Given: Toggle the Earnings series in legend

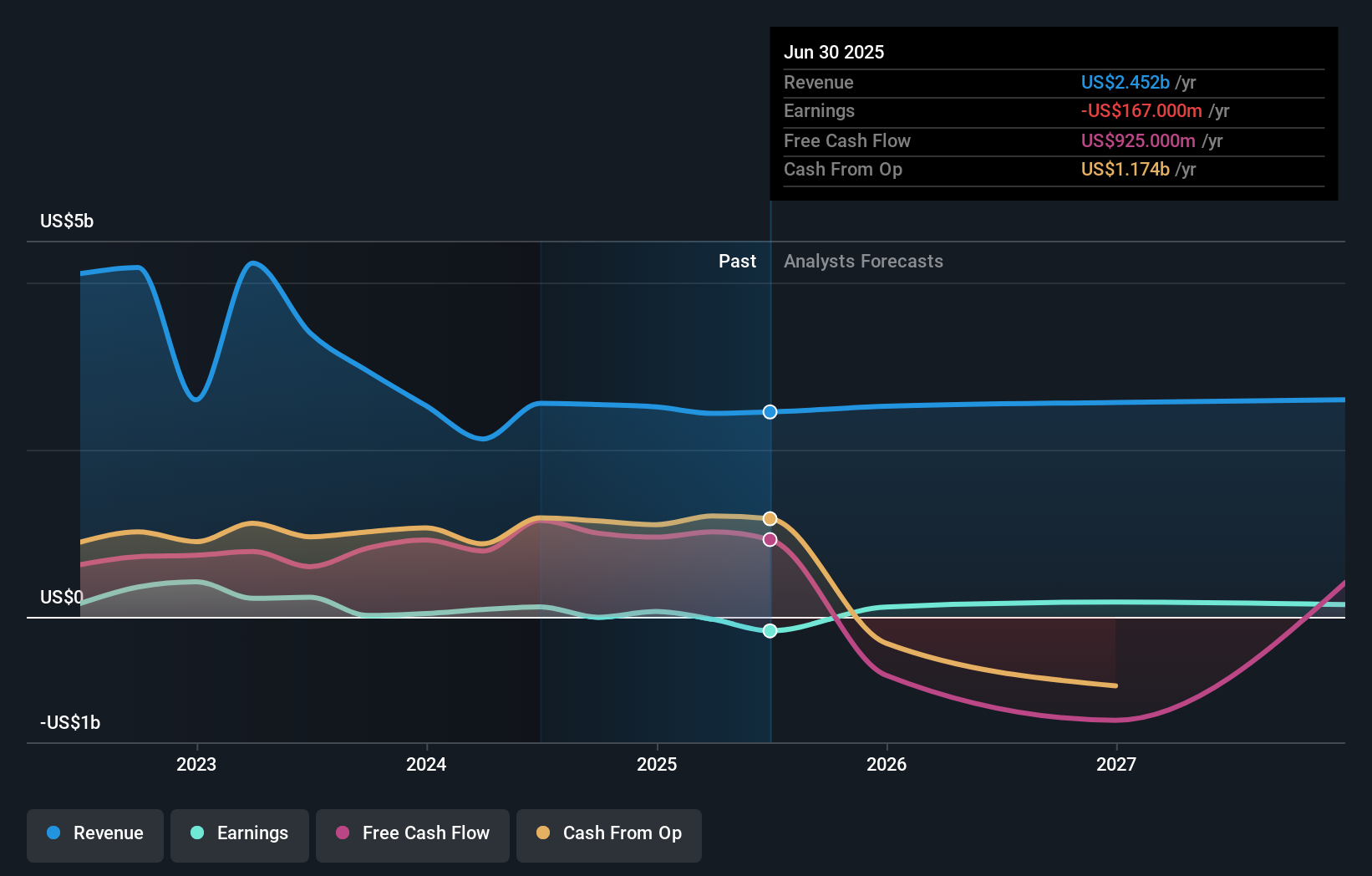Looking at the screenshot, I should (x=240, y=835).
